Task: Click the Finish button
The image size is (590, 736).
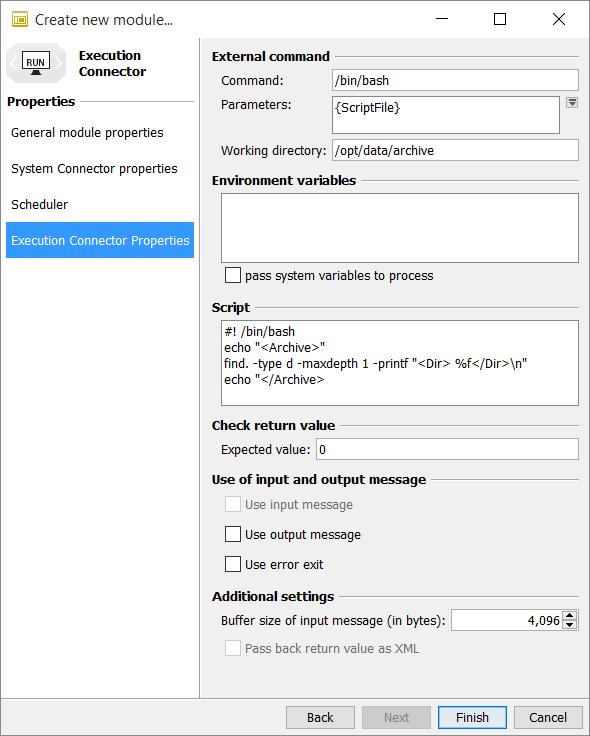Action: (x=472, y=718)
